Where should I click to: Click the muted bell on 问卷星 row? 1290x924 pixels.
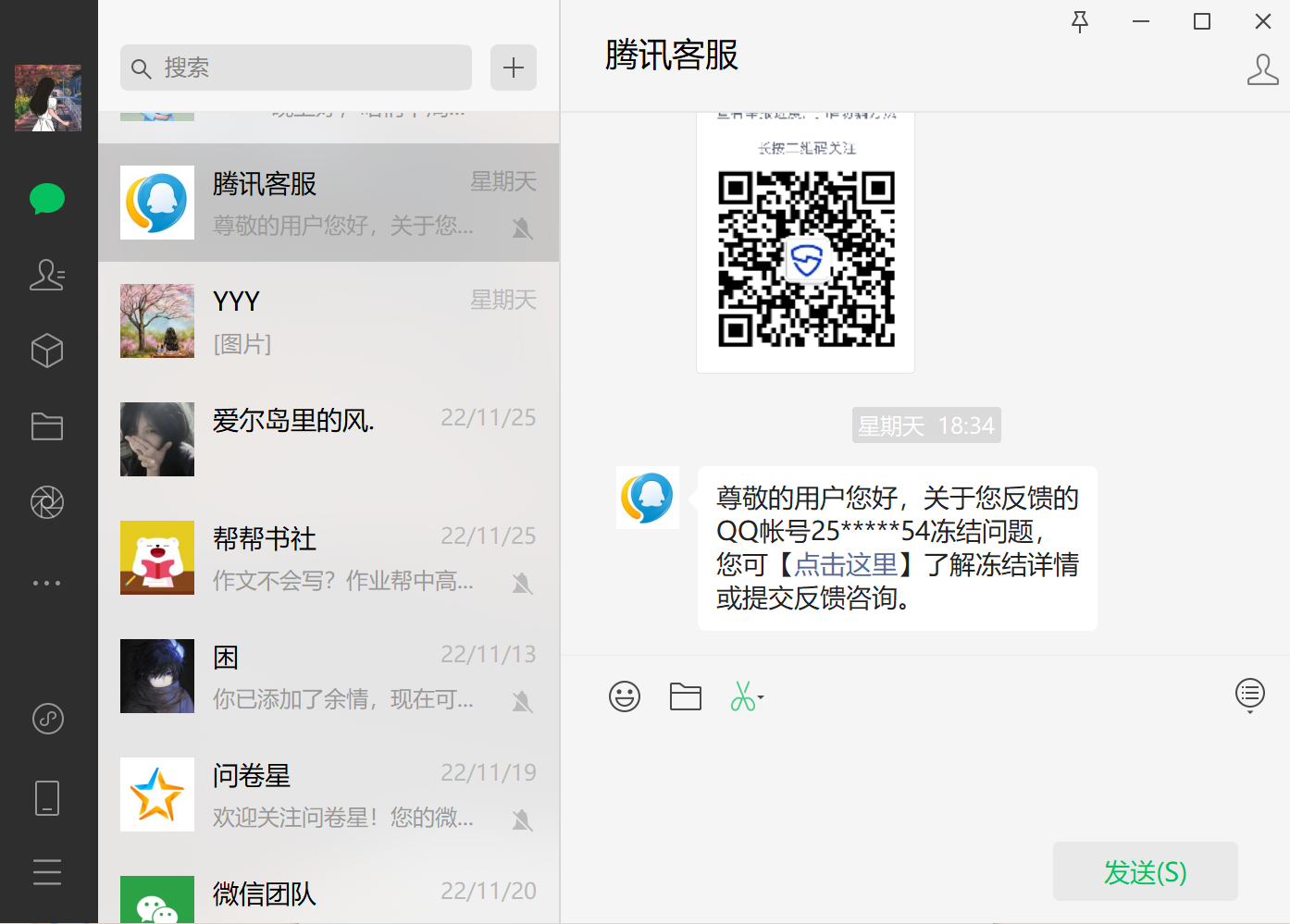[523, 819]
